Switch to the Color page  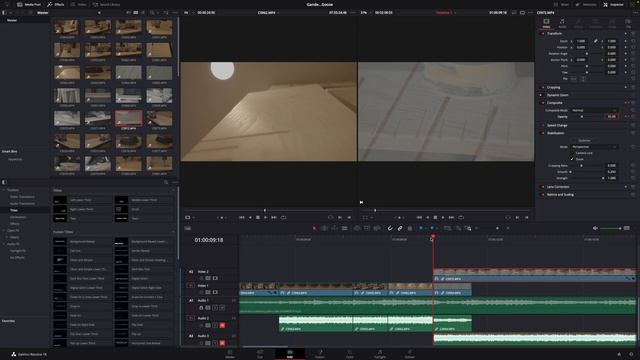pos(350,353)
